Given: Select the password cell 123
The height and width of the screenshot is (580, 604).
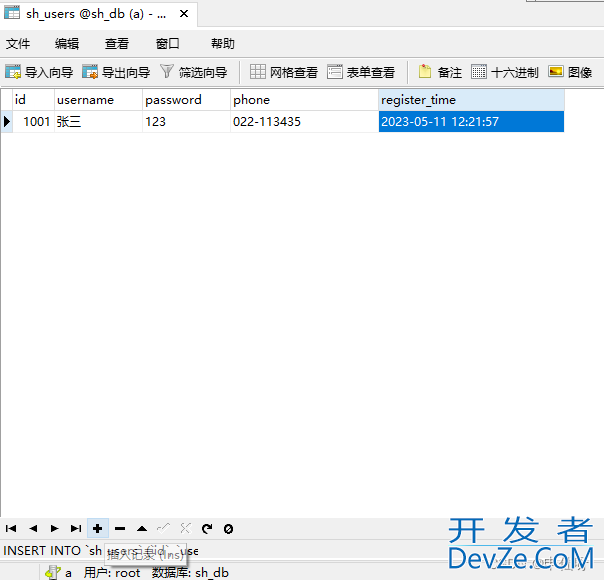Looking at the screenshot, I should (187, 122).
